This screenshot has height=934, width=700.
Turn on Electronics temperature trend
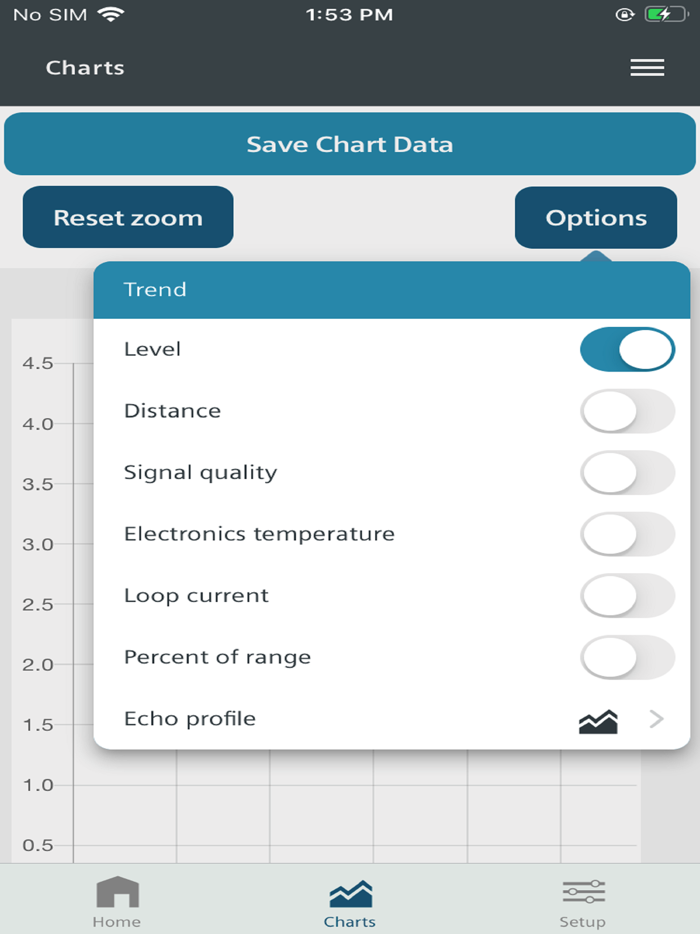click(627, 534)
